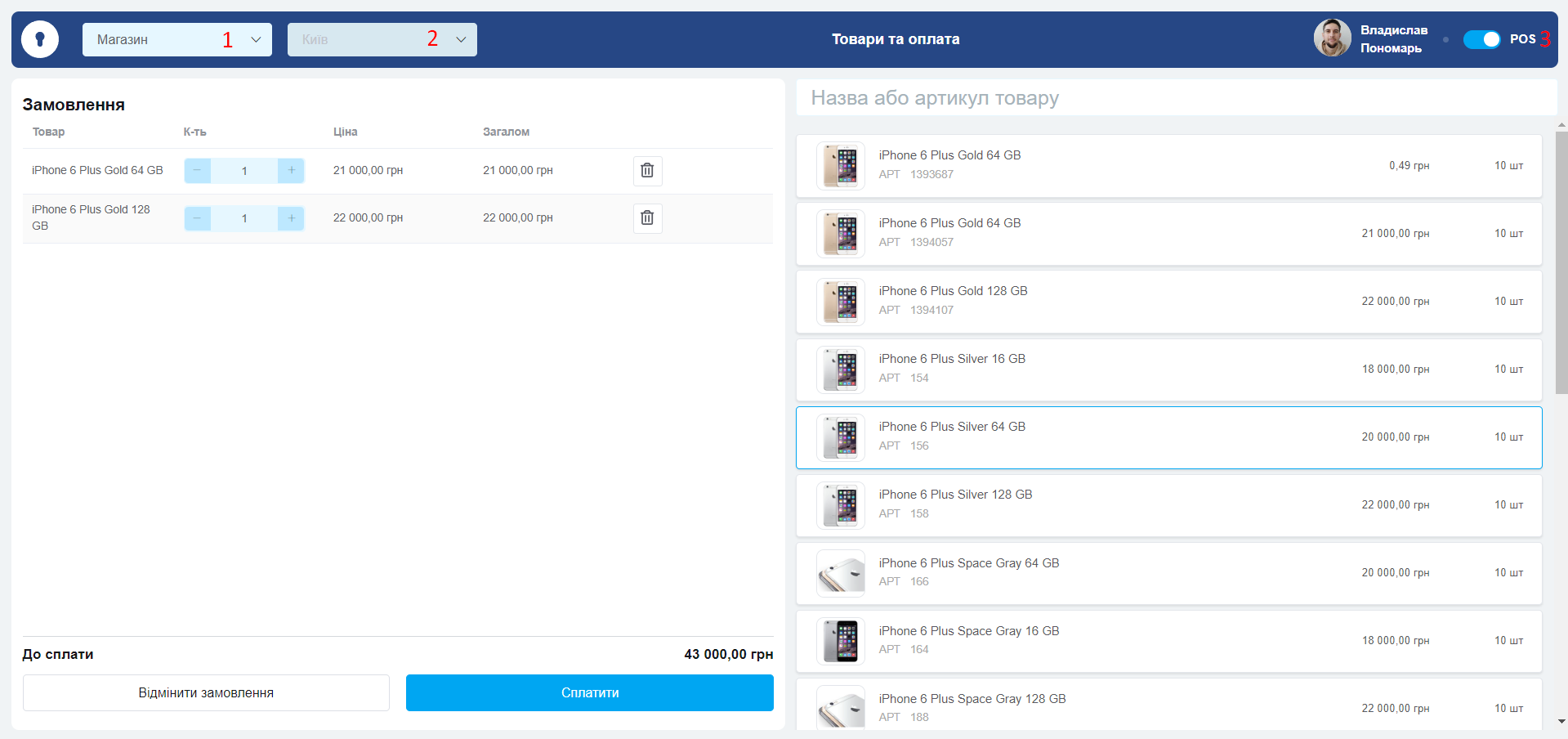Click thumbnail of product article 1394057

[841, 234]
